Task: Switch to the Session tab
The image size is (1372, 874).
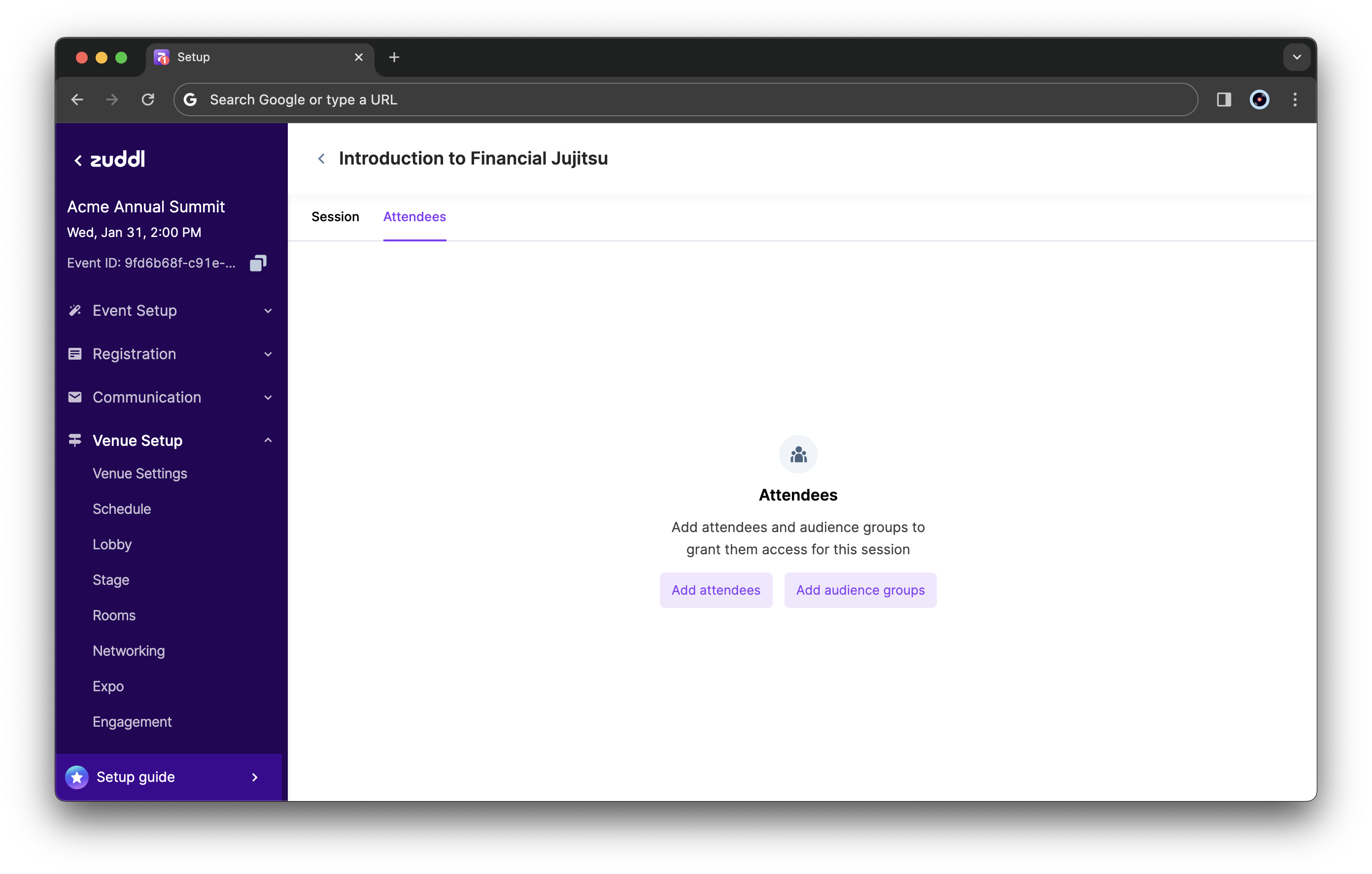Action: (336, 216)
